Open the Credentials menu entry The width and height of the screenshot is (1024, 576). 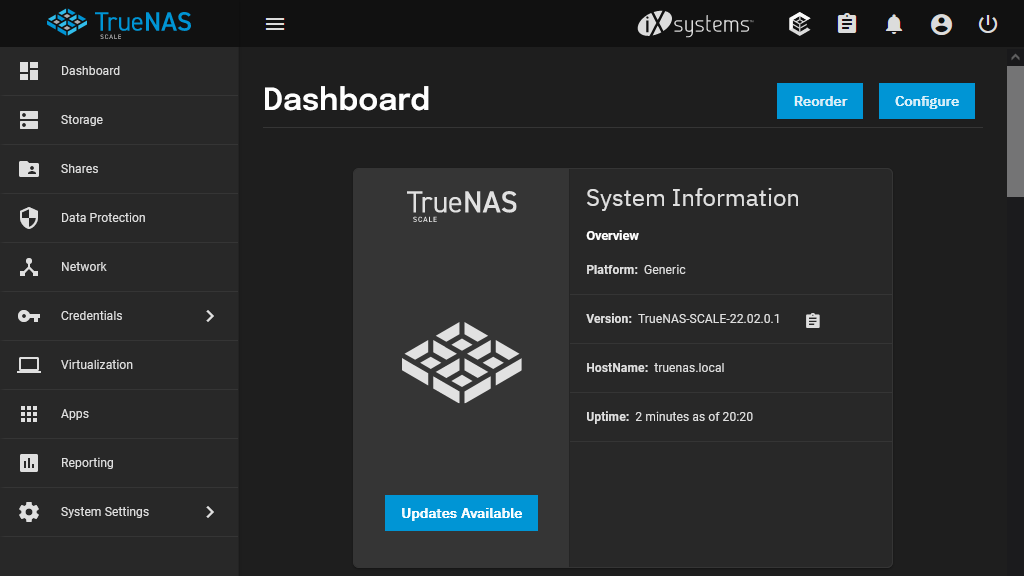tap(120, 316)
